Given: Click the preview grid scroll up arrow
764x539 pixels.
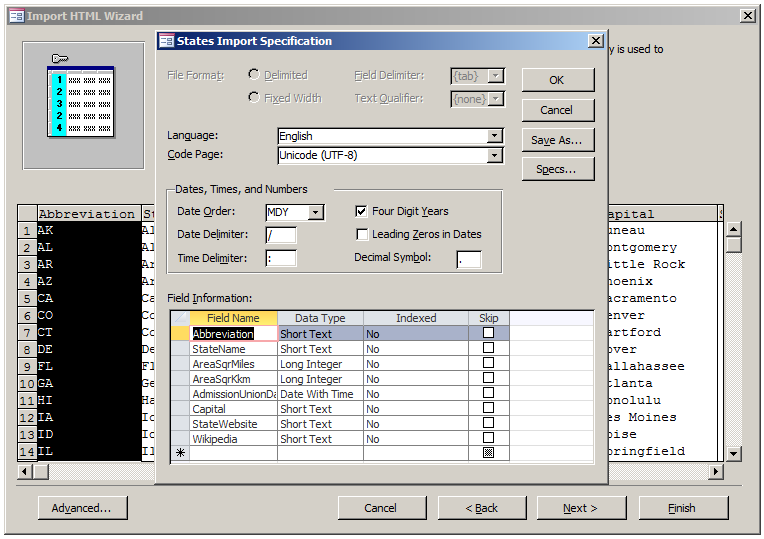Looking at the screenshot, I should [733, 229].
